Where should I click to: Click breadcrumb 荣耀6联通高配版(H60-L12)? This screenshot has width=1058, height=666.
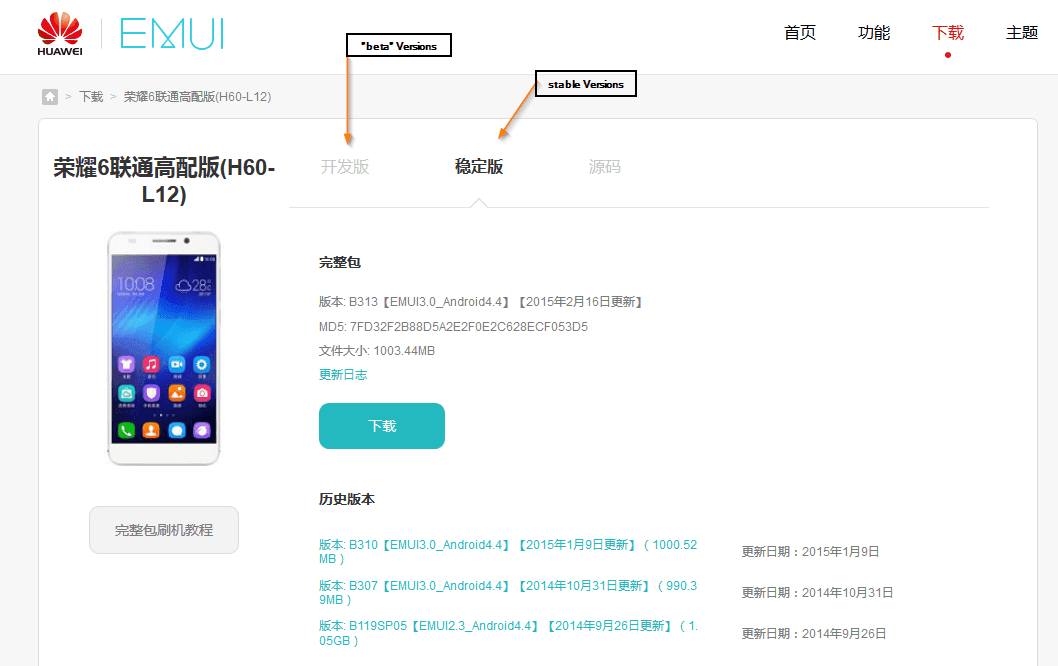point(198,96)
